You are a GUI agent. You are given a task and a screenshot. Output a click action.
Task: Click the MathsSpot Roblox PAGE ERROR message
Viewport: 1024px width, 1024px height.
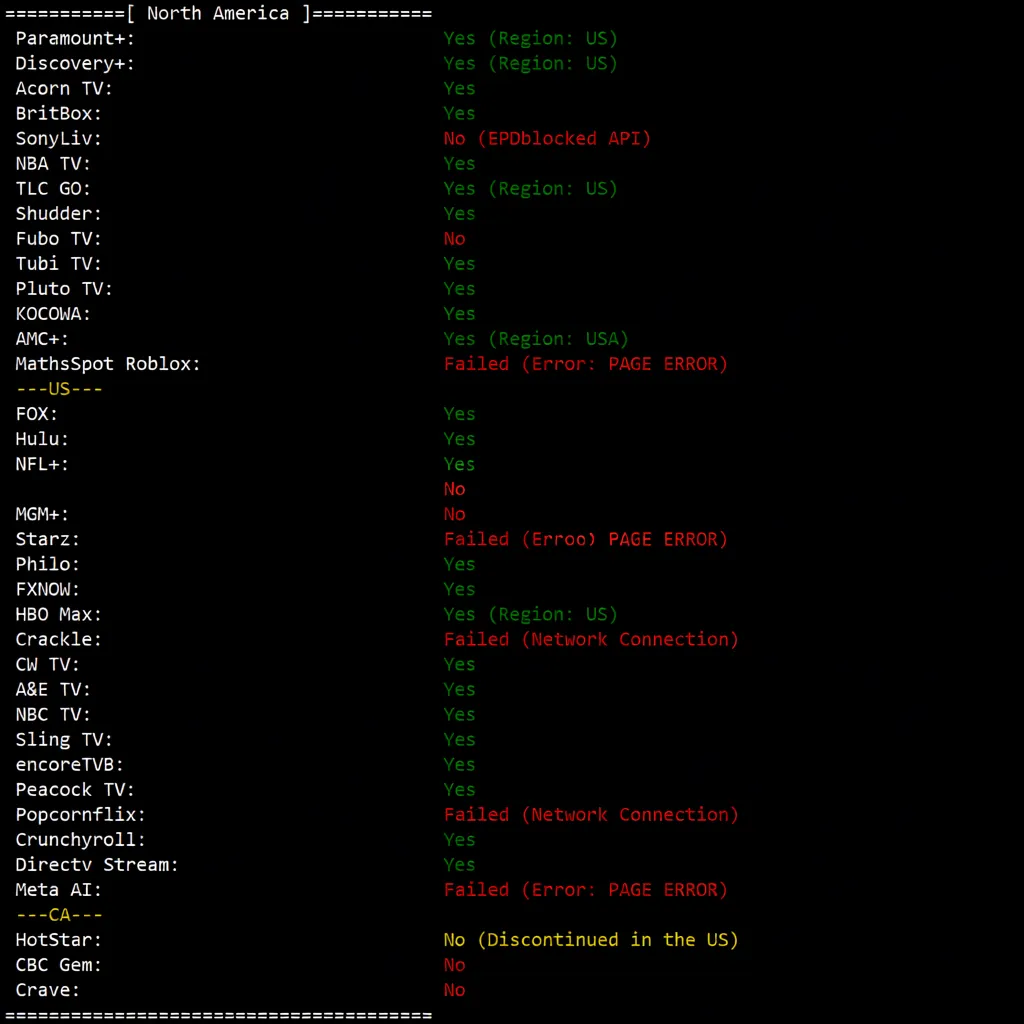pos(585,363)
